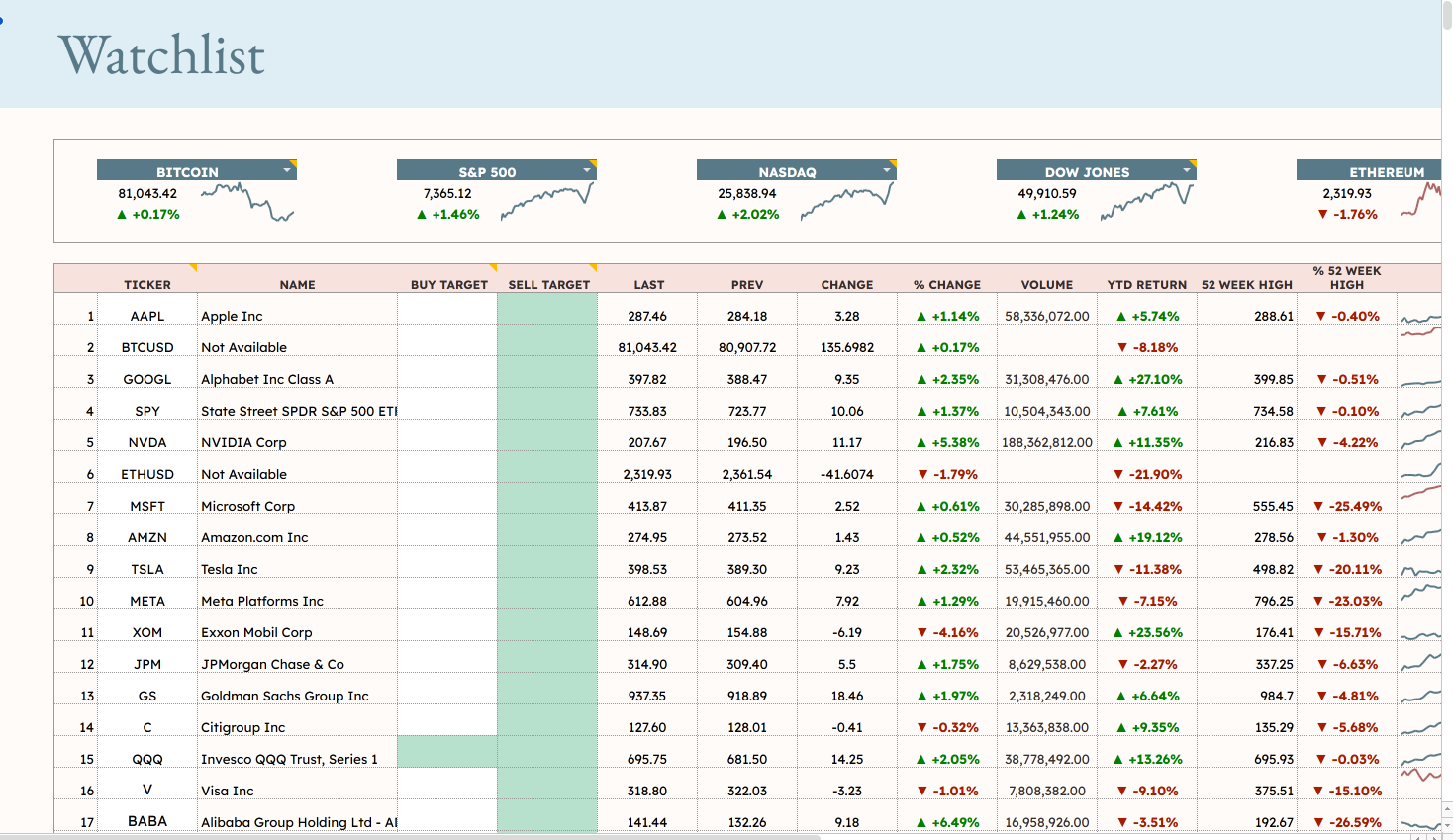Viewport: 1453px width, 840px height.
Task: Click the TSLA ticker cell
Action: [147, 569]
